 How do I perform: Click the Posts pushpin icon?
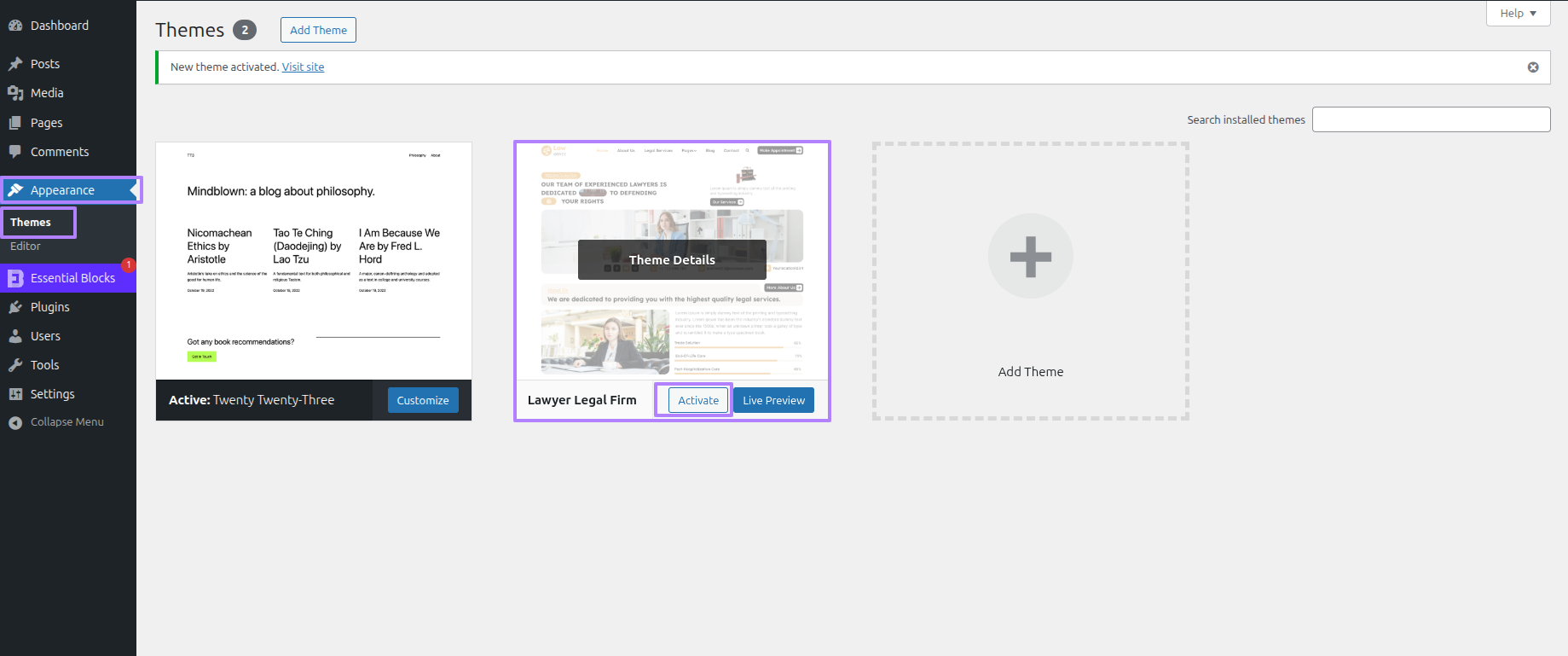pyautogui.click(x=15, y=64)
